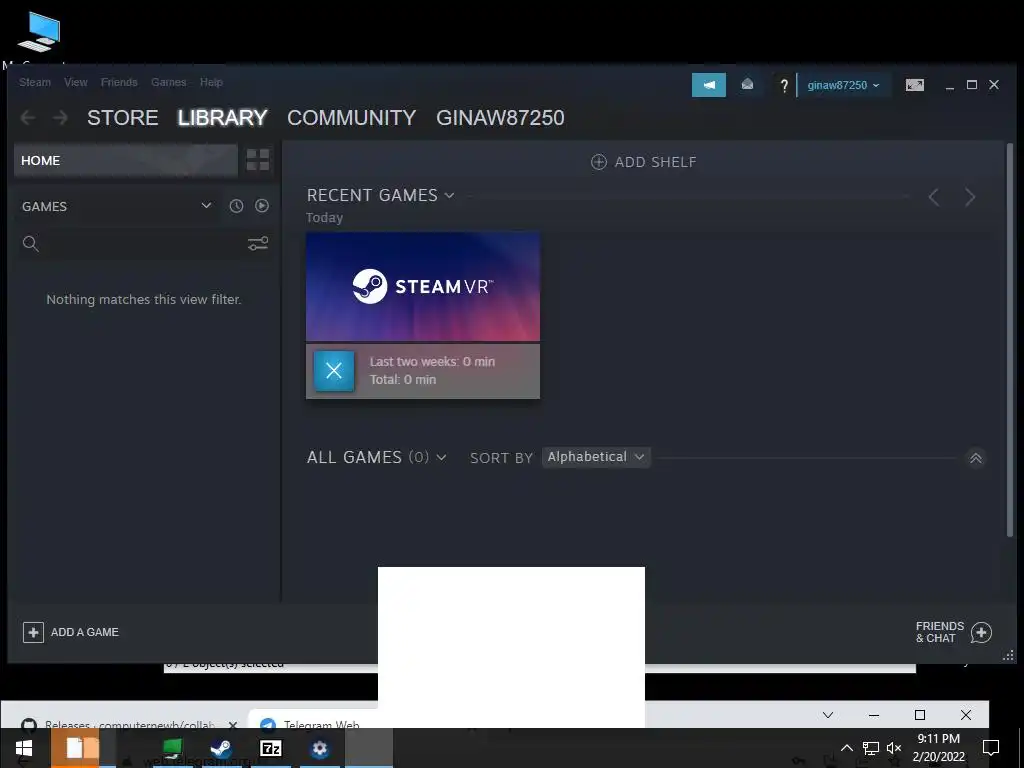The image size is (1024, 768).
Task: Open the Windows notification center
Action: pyautogui.click(x=991, y=748)
